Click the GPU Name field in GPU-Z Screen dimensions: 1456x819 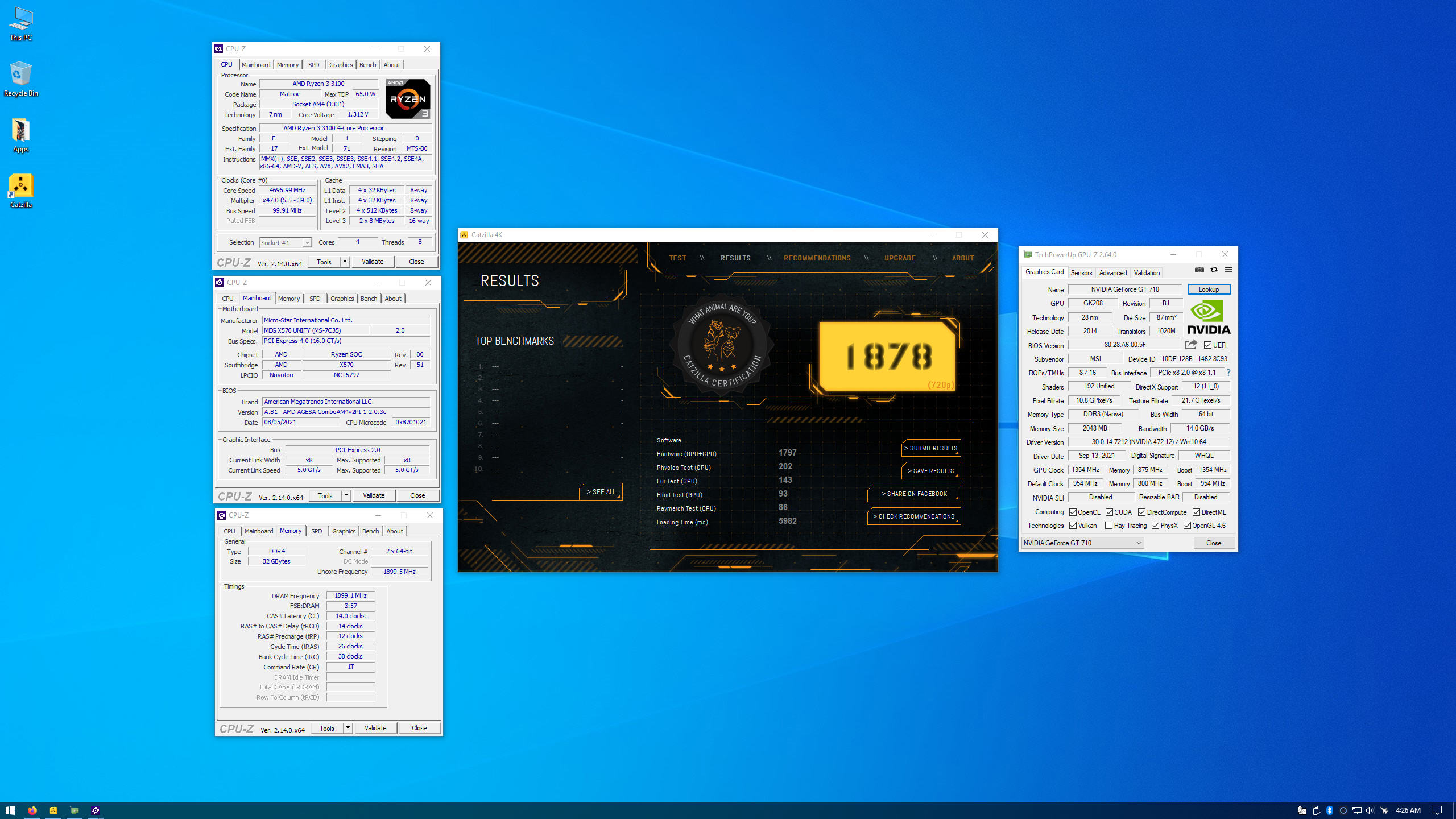tap(1124, 289)
